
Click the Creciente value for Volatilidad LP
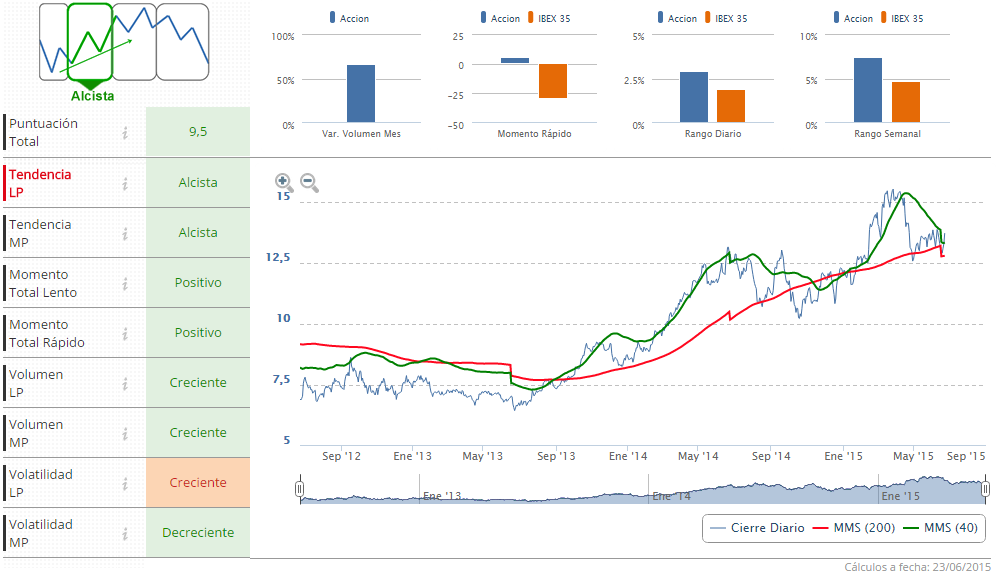[x=198, y=483]
